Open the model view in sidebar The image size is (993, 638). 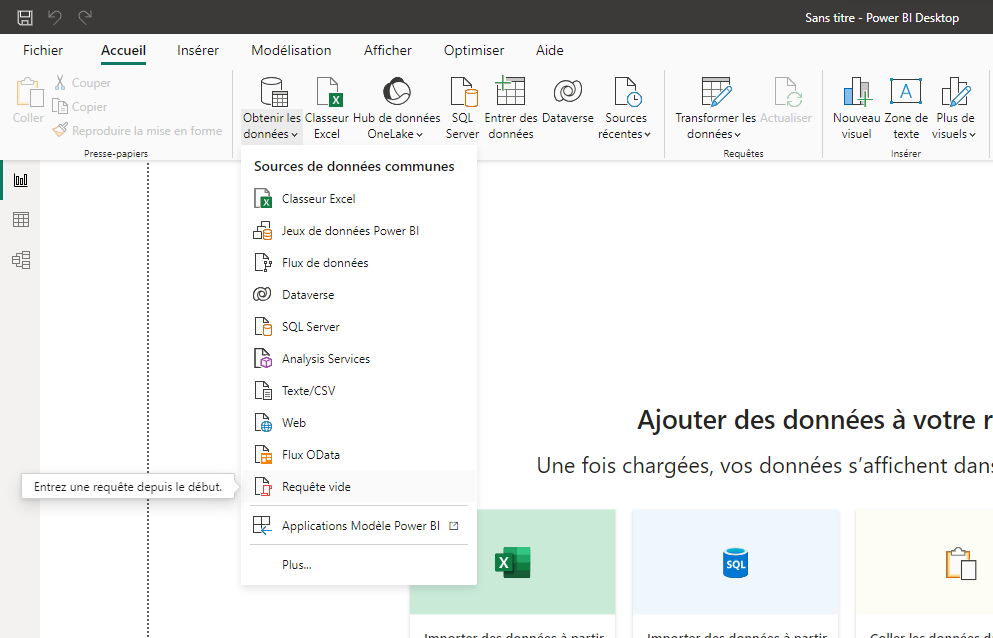tap(21, 260)
